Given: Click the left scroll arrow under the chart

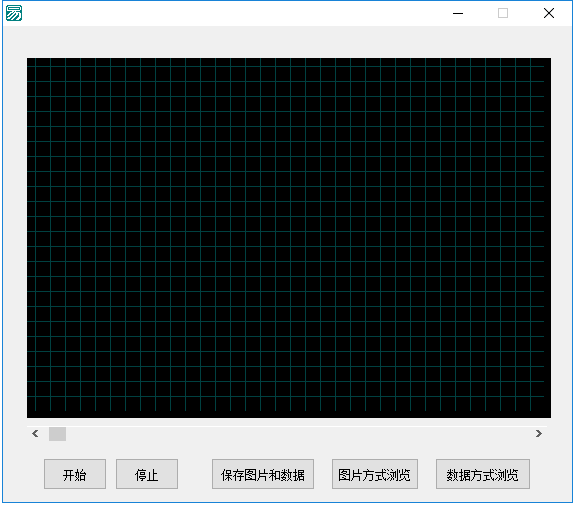Looking at the screenshot, I should [x=35, y=433].
